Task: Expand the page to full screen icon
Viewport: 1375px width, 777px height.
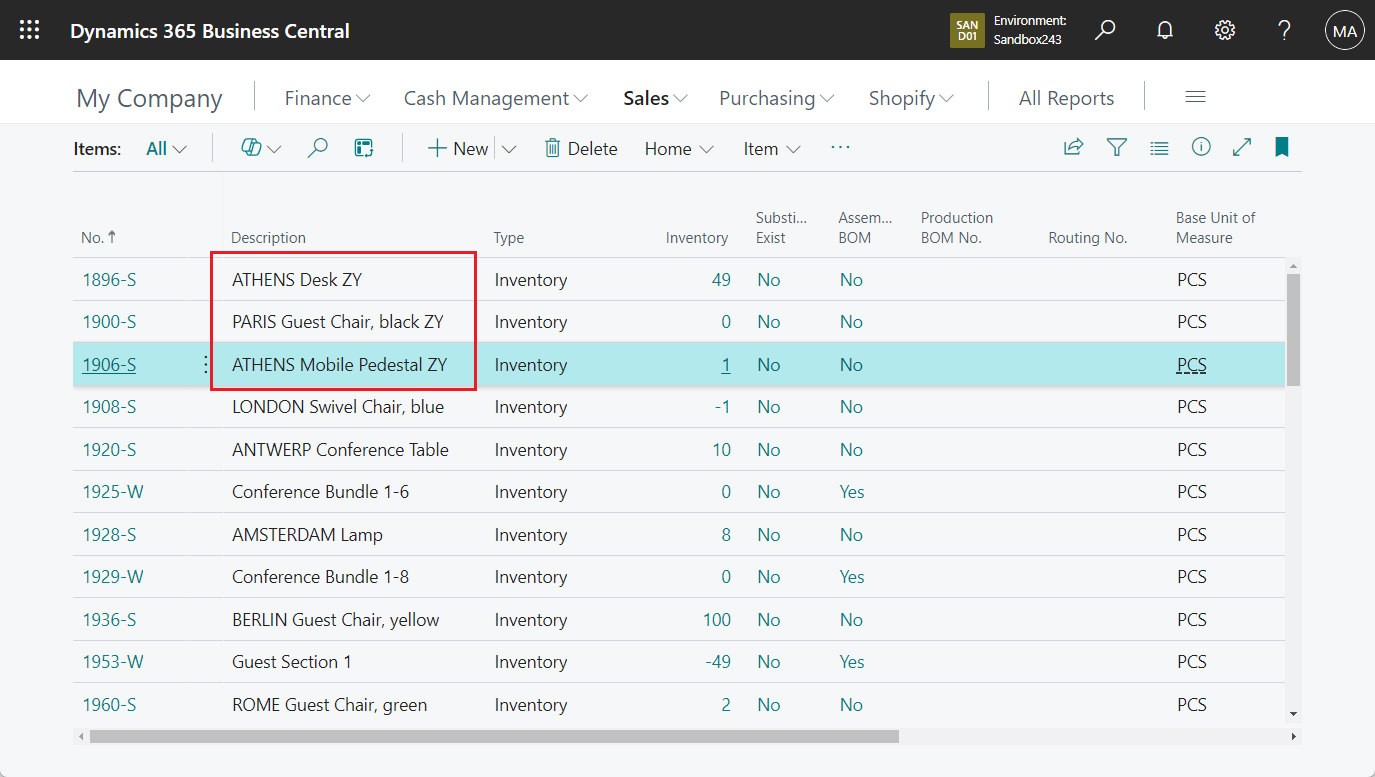Action: 1242,147
